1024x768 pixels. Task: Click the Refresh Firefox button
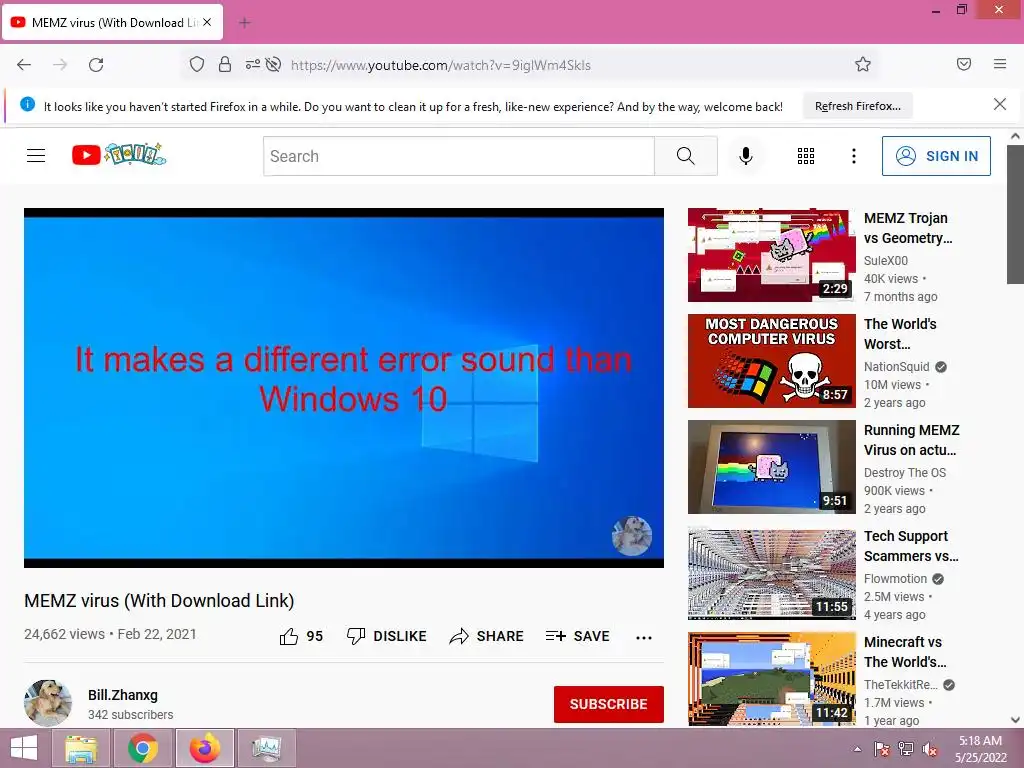857,106
